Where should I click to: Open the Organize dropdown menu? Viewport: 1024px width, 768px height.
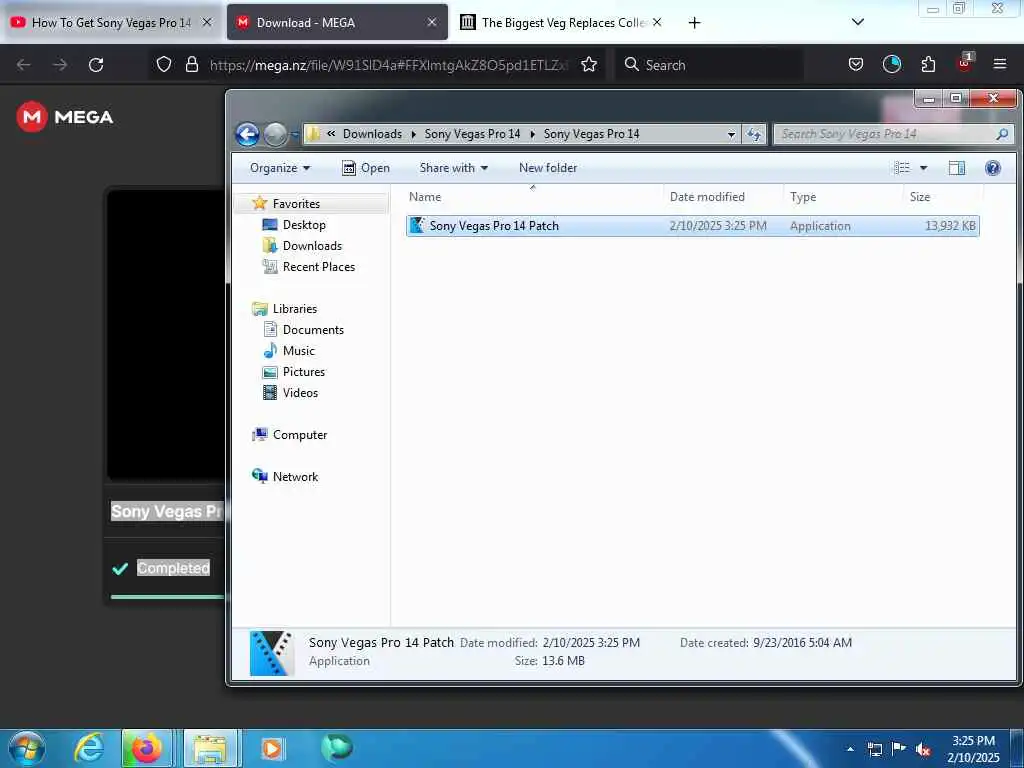coord(280,168)
